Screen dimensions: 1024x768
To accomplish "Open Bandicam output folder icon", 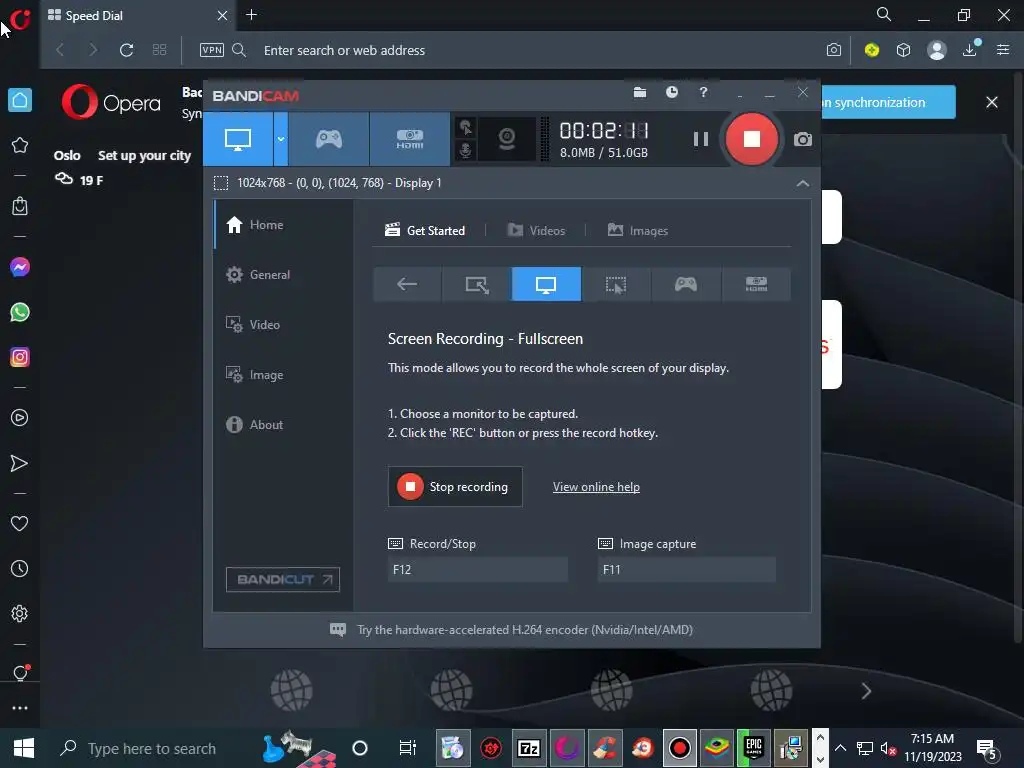I will point(640,93).
